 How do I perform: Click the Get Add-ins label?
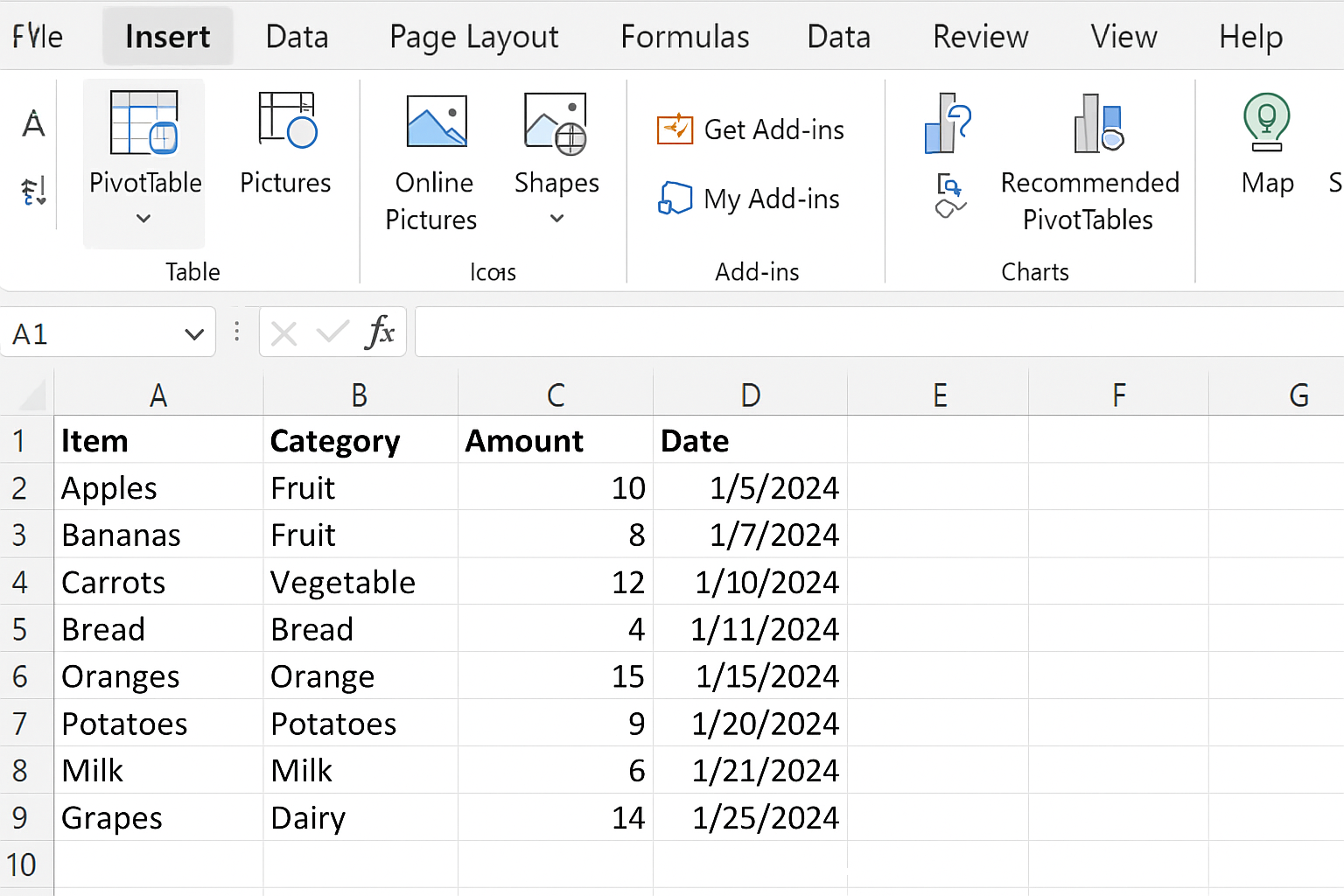[774, 129]
